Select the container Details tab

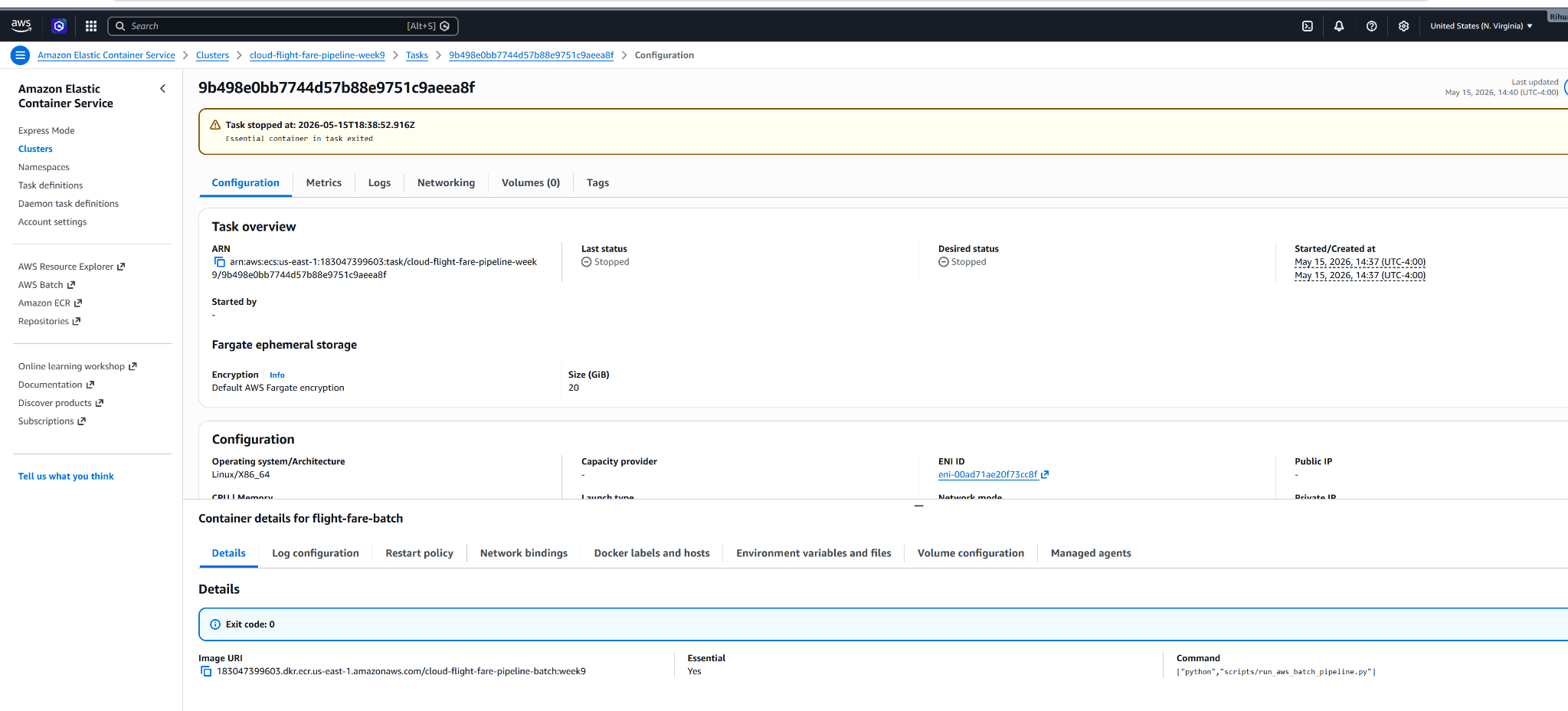(x=229, y=553)
